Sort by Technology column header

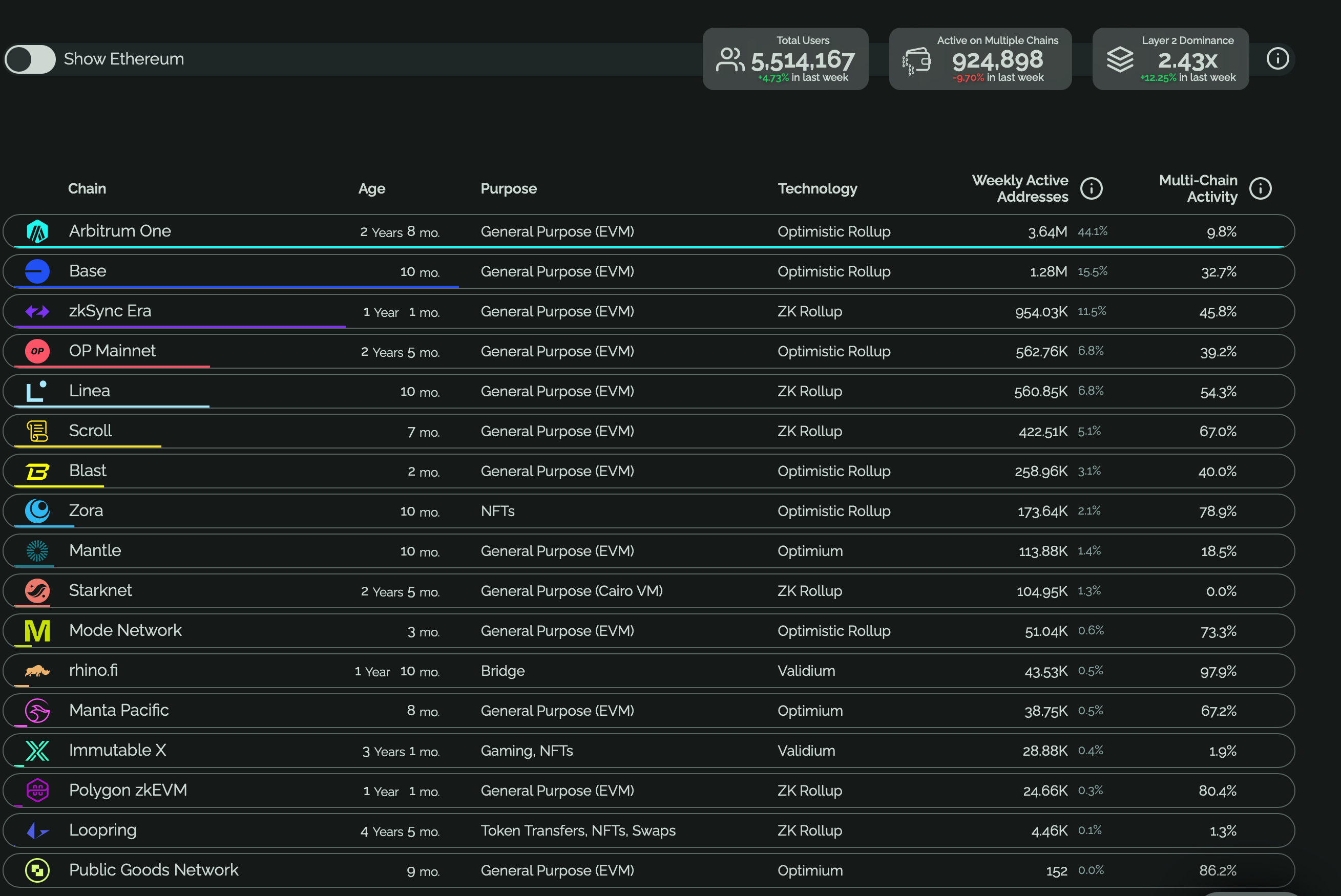[817, 188]
